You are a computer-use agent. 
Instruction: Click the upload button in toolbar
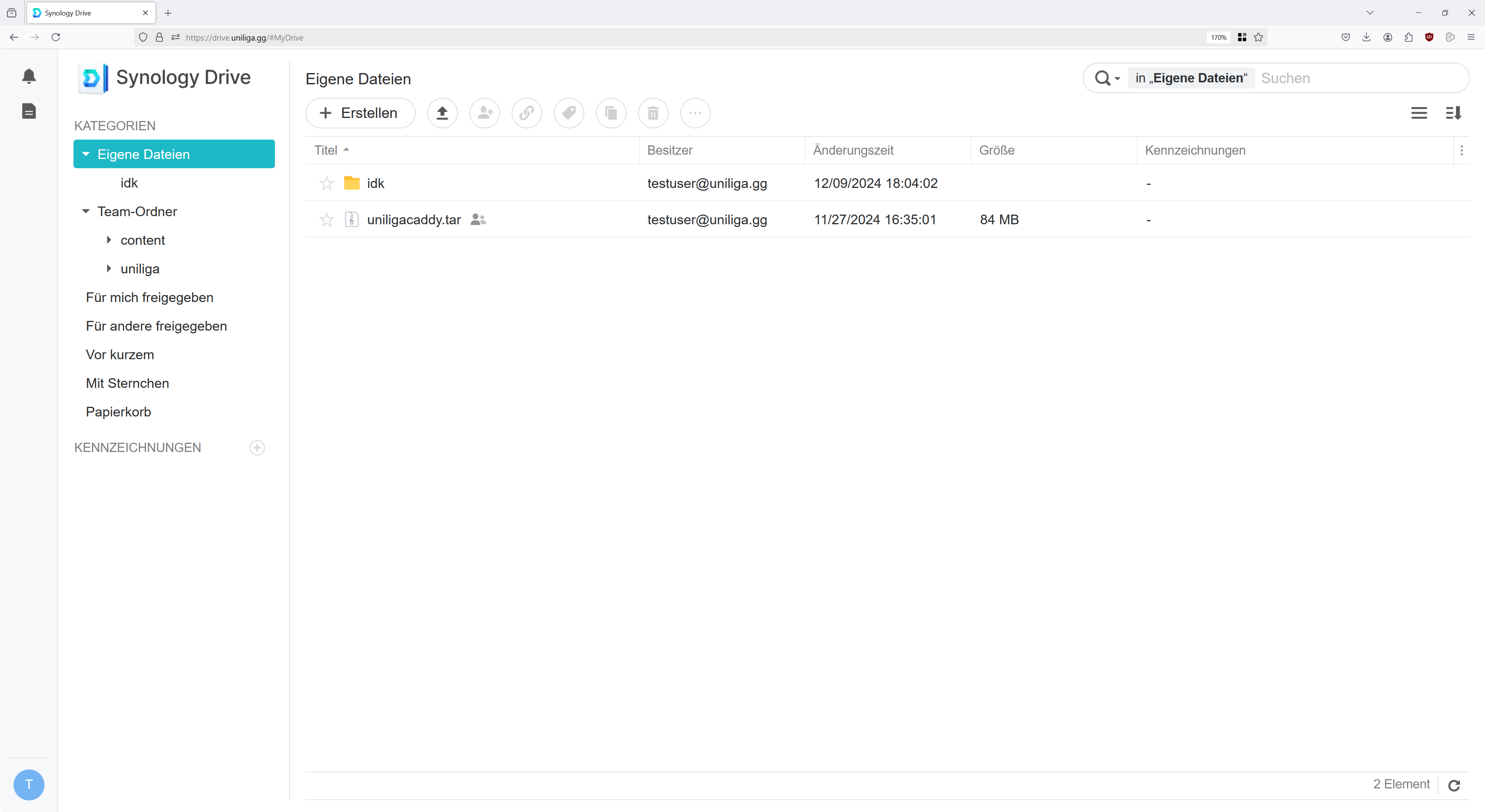pos(442,113)
